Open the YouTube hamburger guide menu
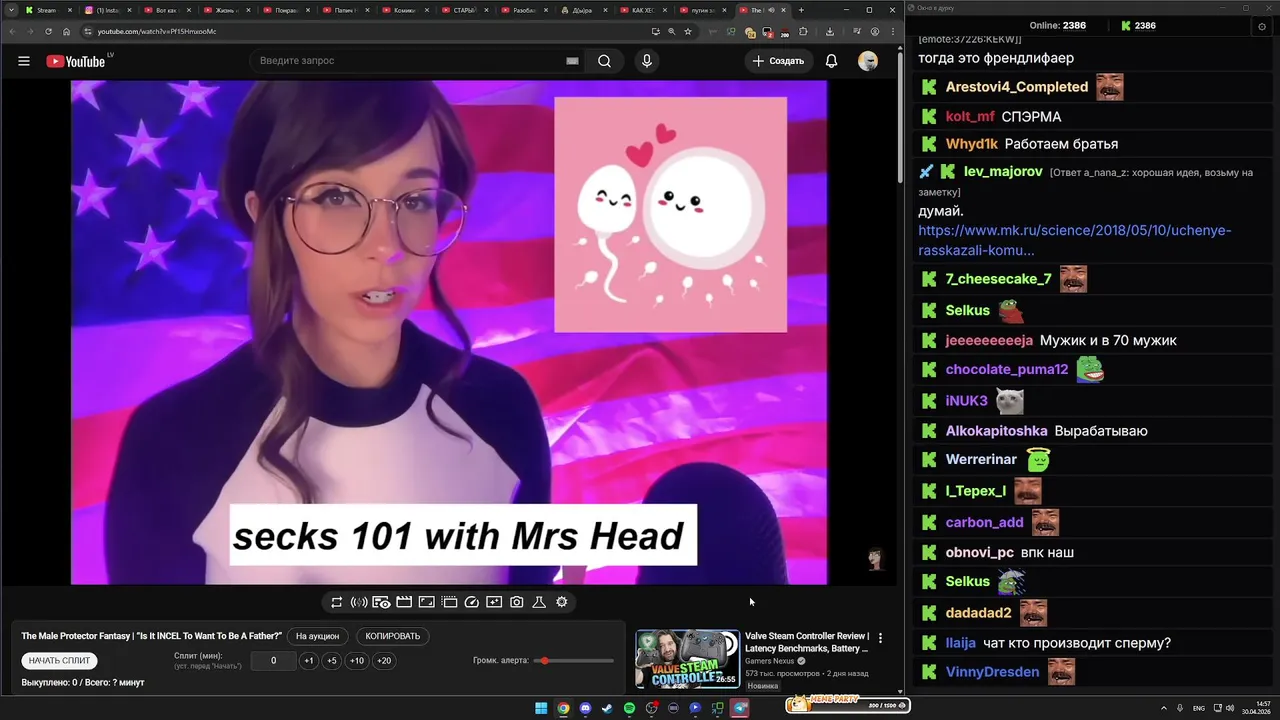Viewport: 1280px width, 720px height. pos(23,61)
